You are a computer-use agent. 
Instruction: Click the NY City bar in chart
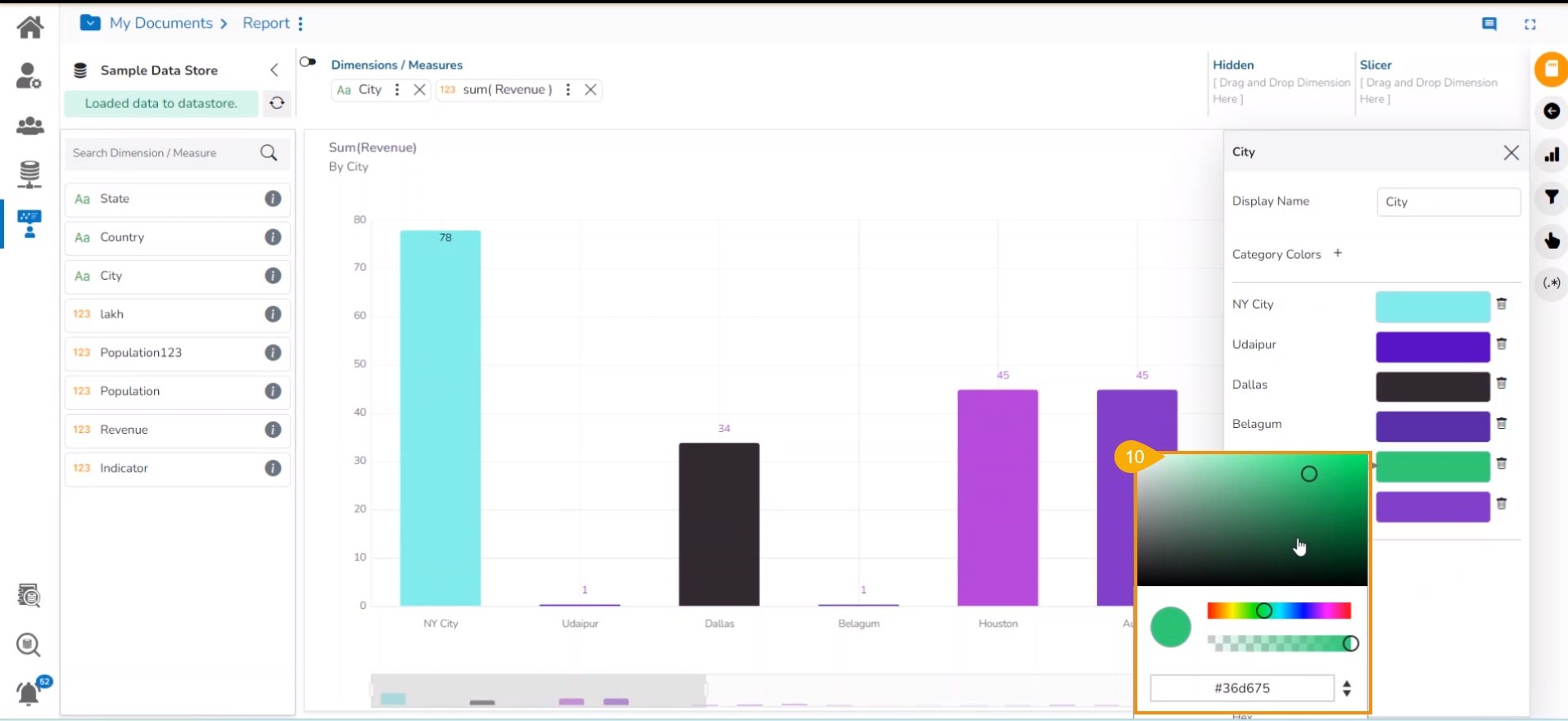pyautogui.click(x=441, y=418)
